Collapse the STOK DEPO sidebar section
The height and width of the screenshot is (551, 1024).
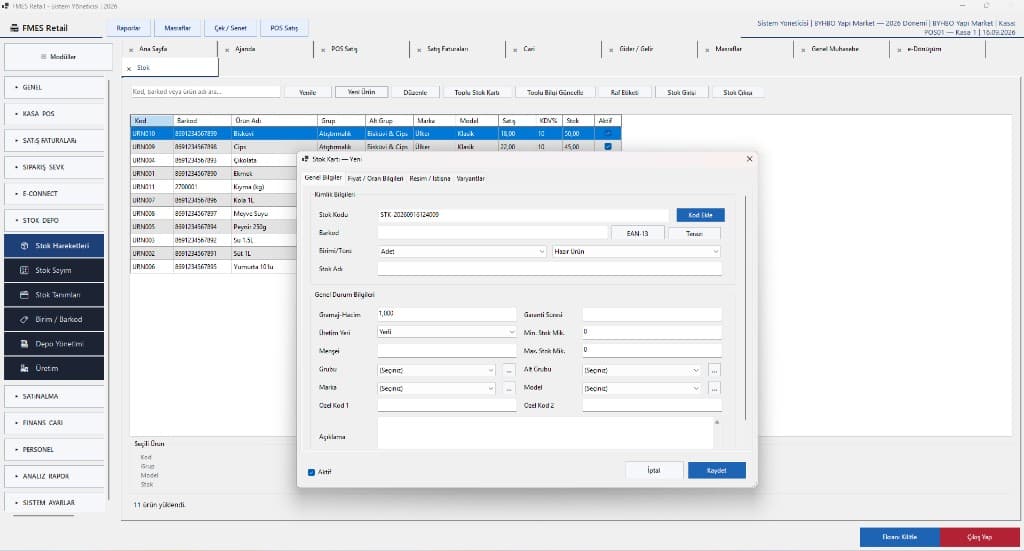(54, 221)
